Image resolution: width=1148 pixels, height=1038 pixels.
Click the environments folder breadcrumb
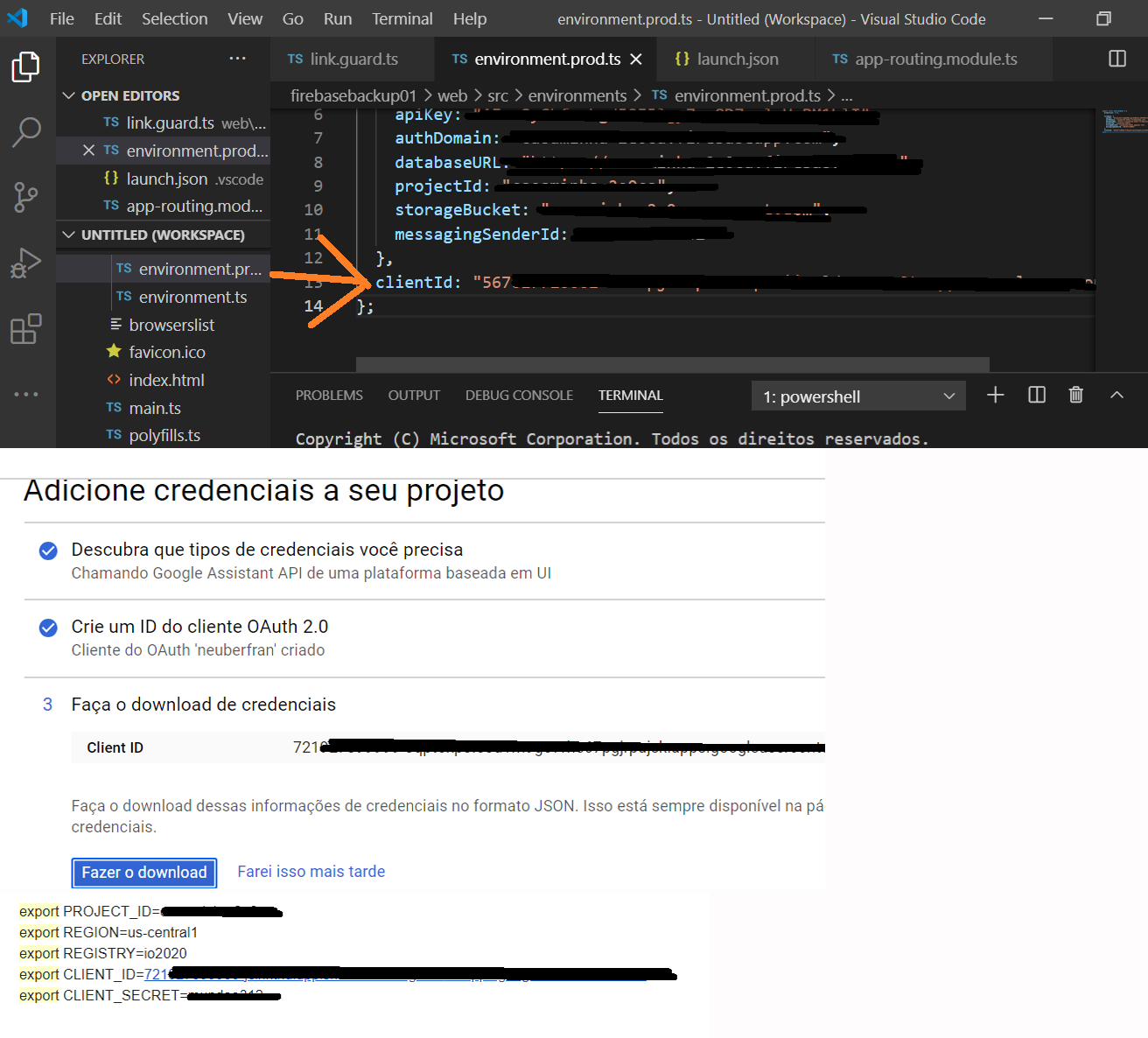coord(577,95)
